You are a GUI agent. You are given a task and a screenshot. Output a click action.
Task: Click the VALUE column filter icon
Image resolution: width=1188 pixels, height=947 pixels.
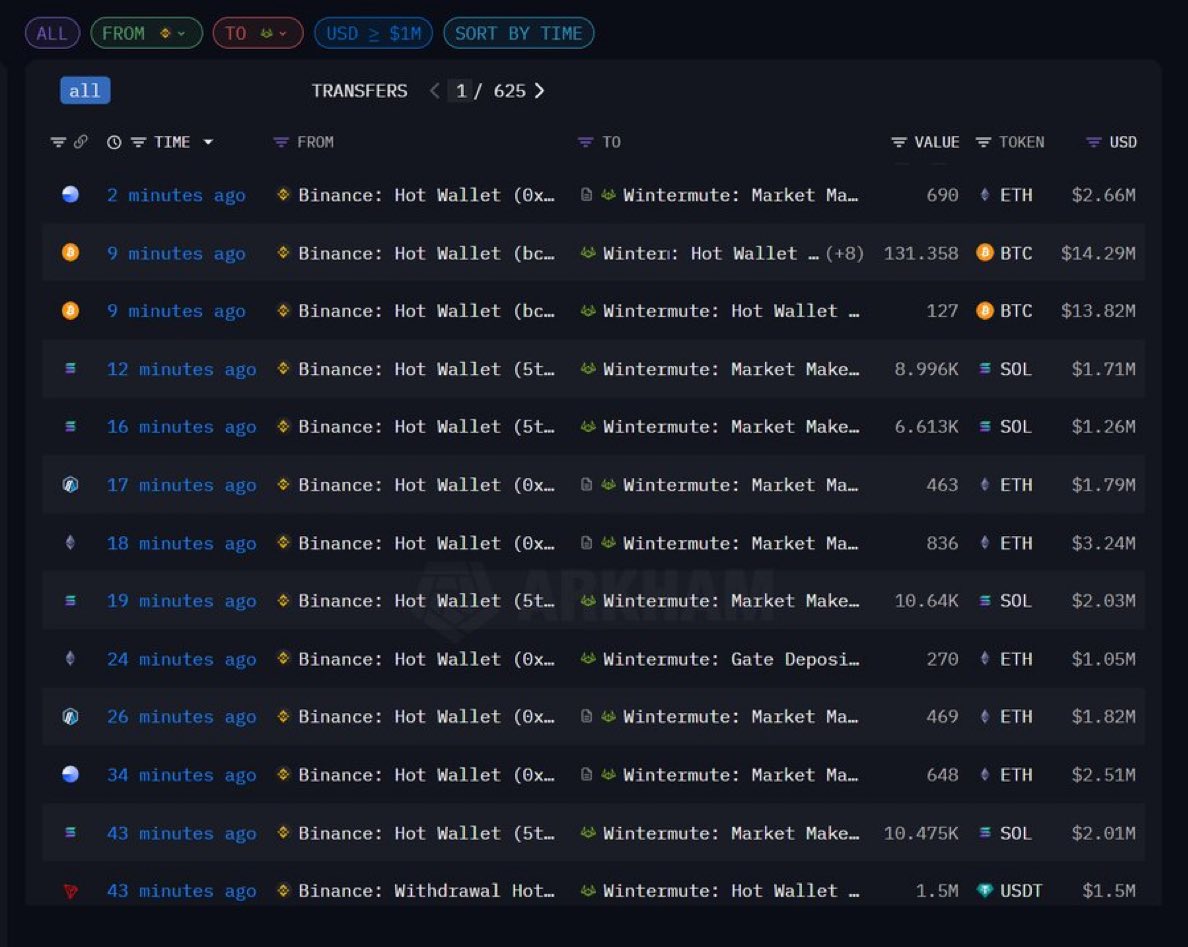click(x=899, y=142)
